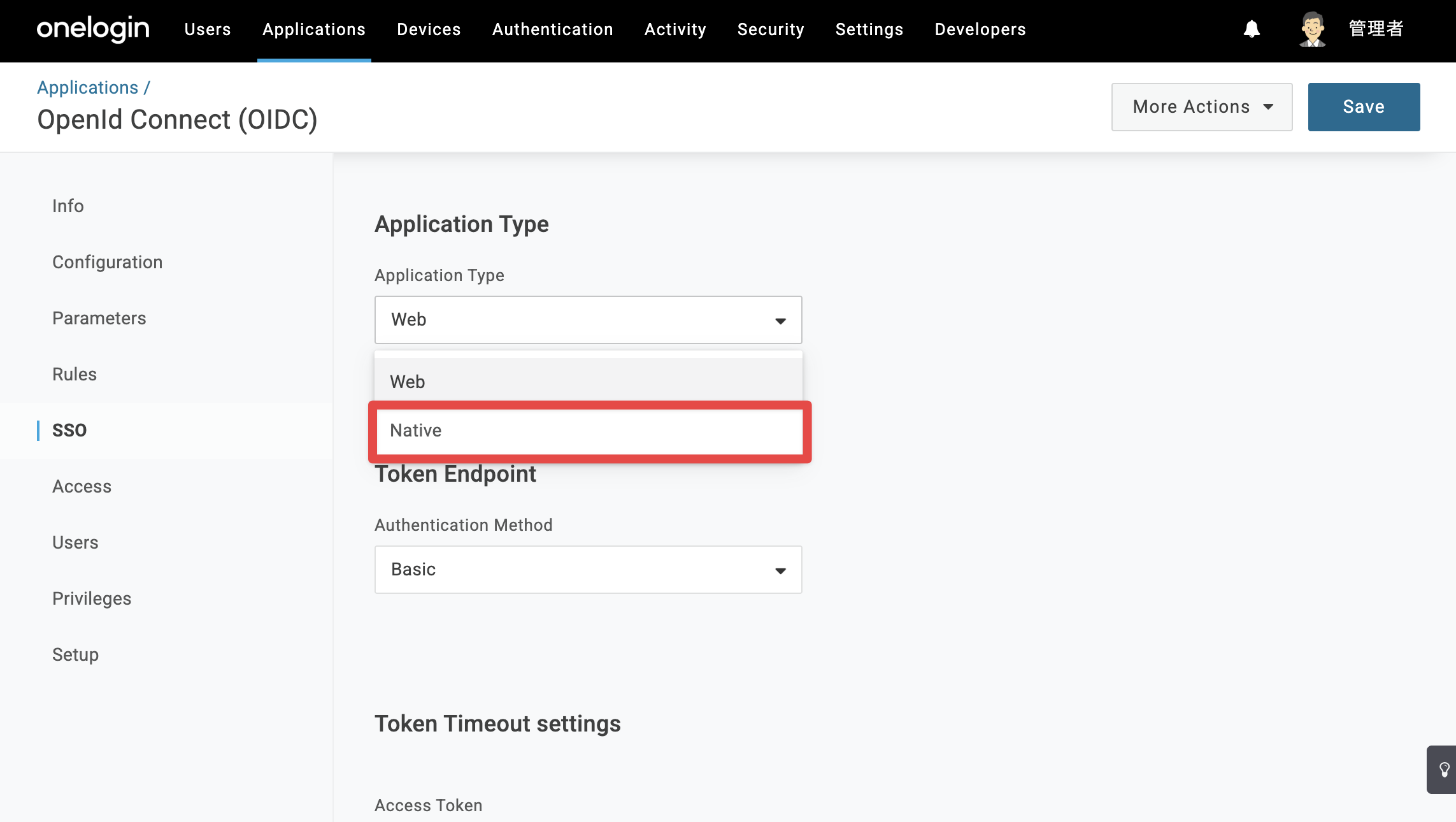
Task: Click the Access Token label
Action: pos(429,805)
